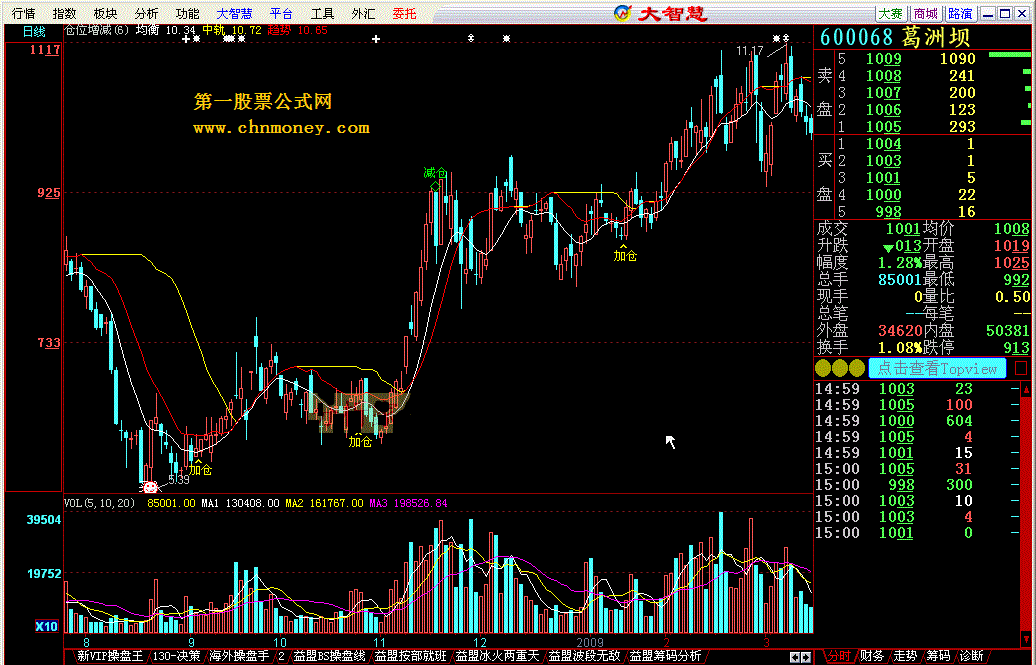Click the 均价 value 1008
Viewport: 1036px width, 665px height.
pos(1012,229)
